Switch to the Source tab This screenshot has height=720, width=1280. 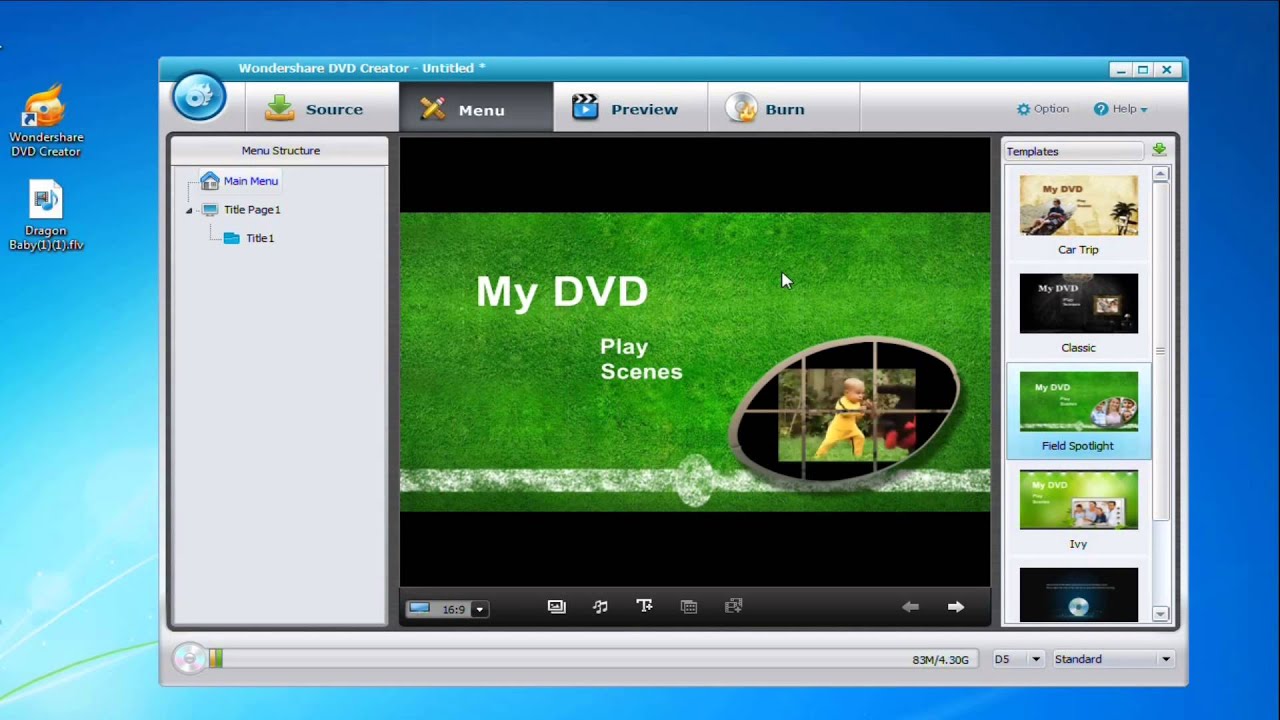click(x=314, y=109)
